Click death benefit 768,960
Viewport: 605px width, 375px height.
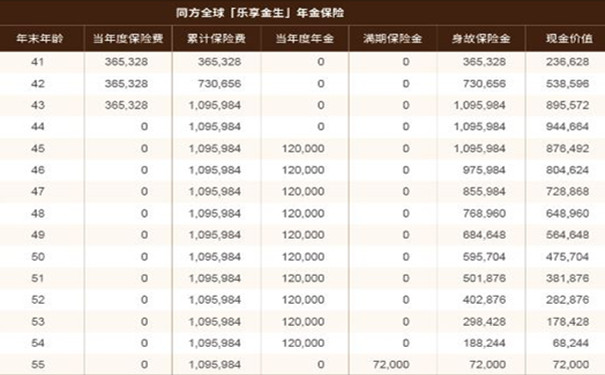tap(484, 213)
